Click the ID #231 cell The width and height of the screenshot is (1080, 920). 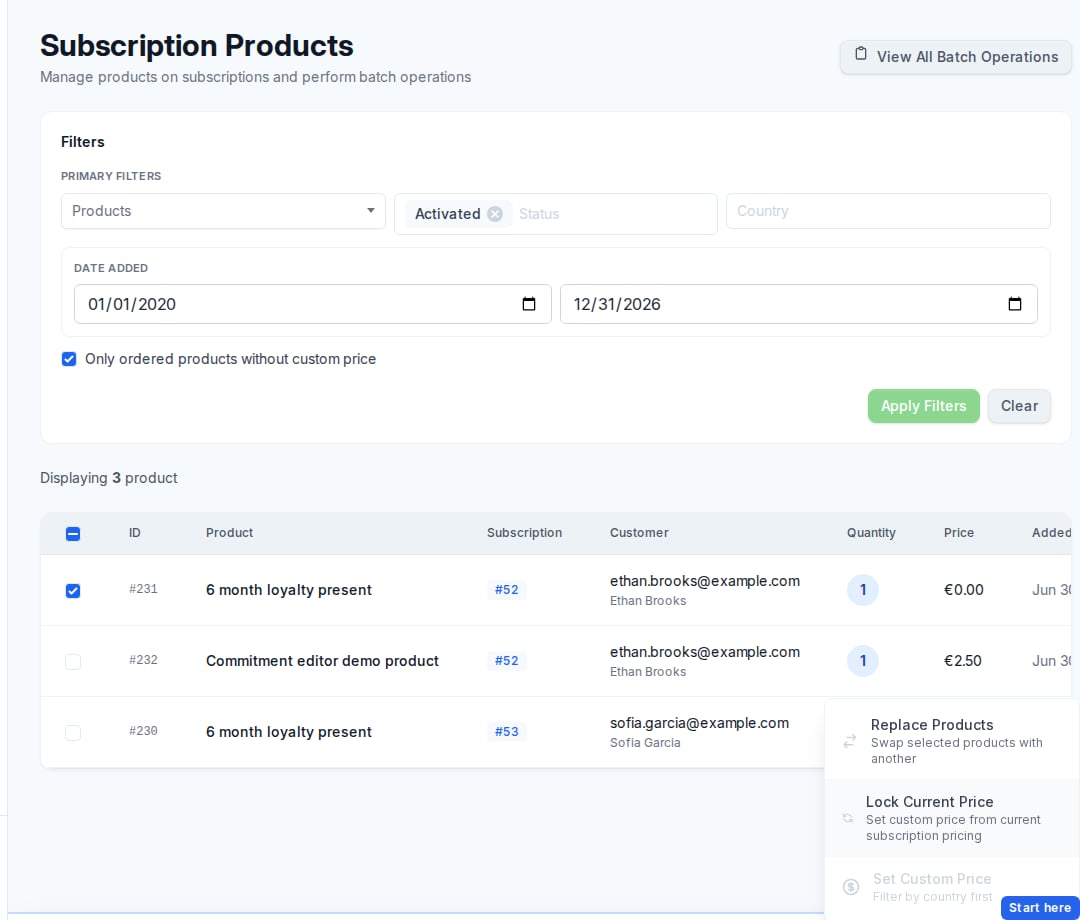click(143, 589)
